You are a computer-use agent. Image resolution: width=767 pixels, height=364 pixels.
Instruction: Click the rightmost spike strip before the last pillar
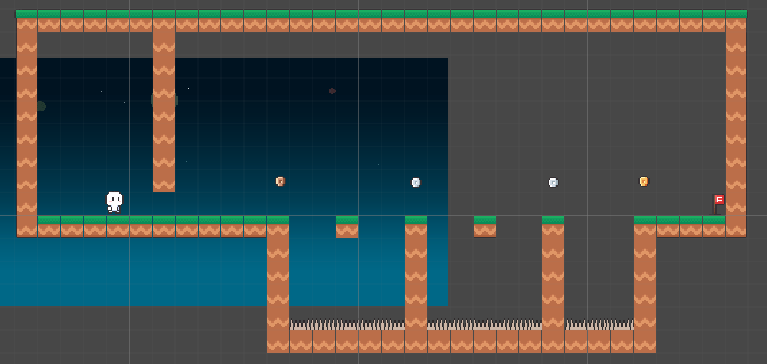[599, 325]
